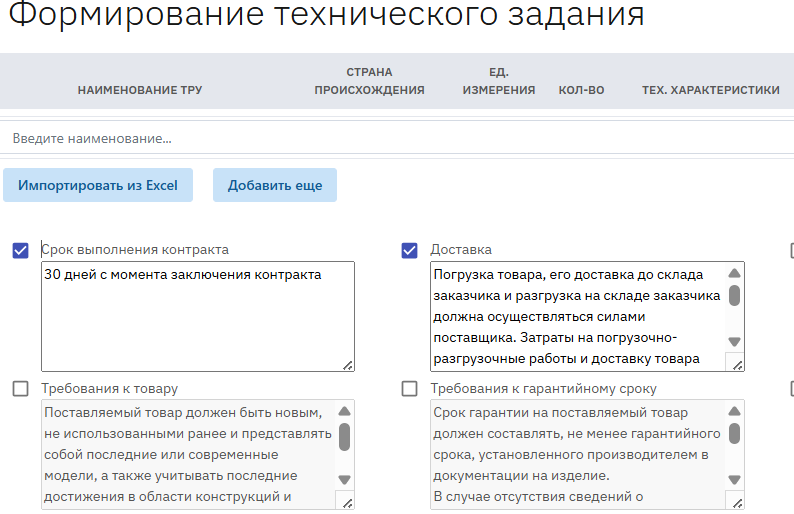Image resolution: width=794 pixels, height=514 pixels.
Task: Grab resize handle of Срок выполнения контракта box
Action: (x=347, y=365)
